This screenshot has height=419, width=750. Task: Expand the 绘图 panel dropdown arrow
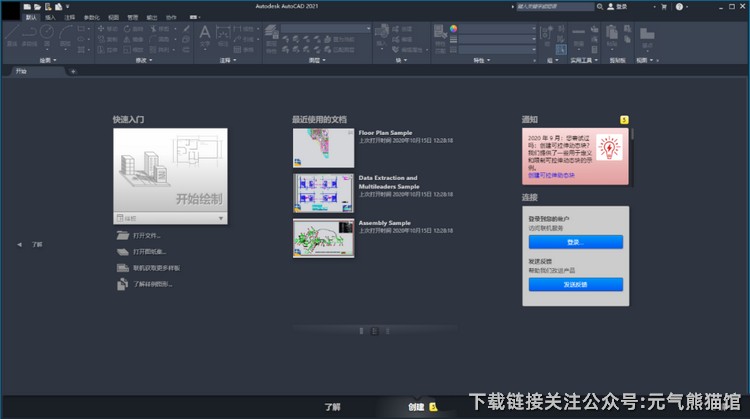pos(54,60)
